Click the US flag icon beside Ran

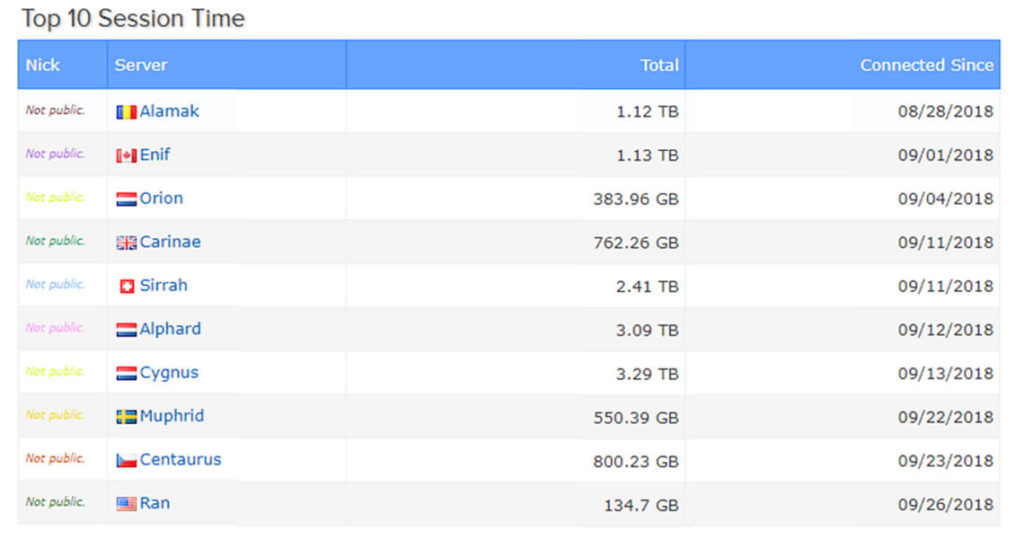(x=126, y=504)
